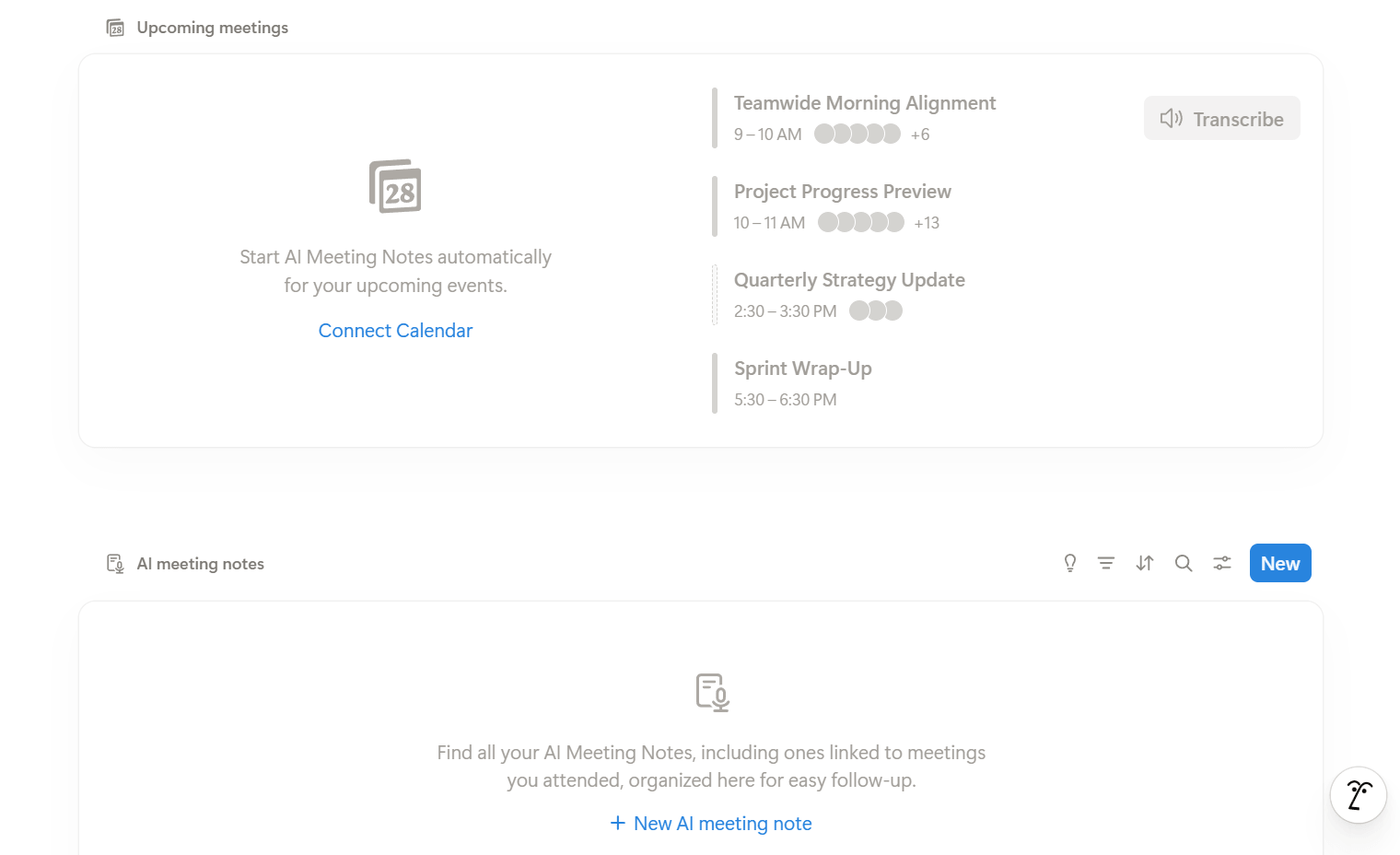This screenshot has height=855, width=1400.
Task: Click the speaker icon inside Transcribe
Action: 1172,118
